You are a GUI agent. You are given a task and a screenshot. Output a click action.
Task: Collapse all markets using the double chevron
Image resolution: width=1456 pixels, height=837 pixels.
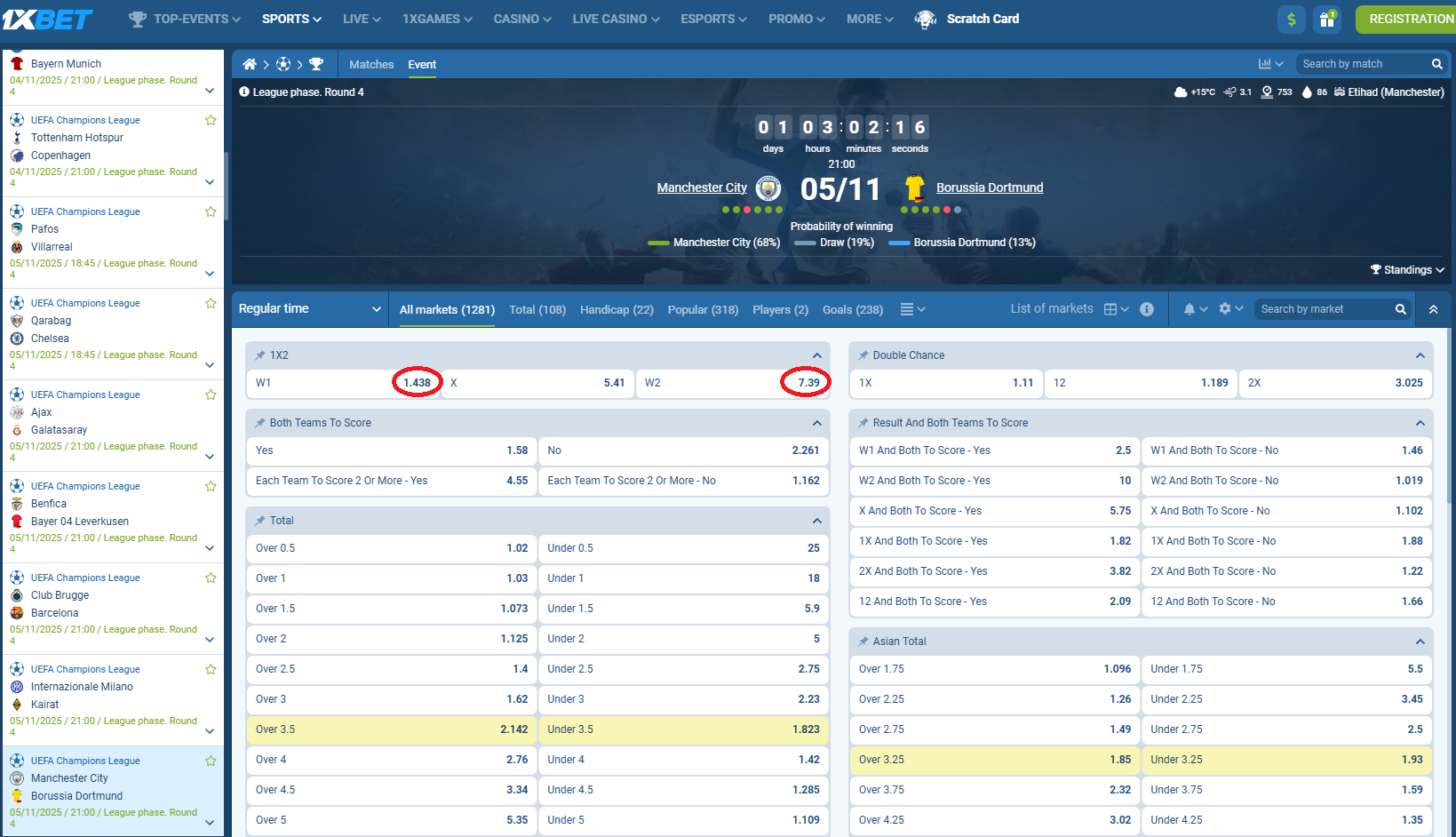click(1433, 308)
